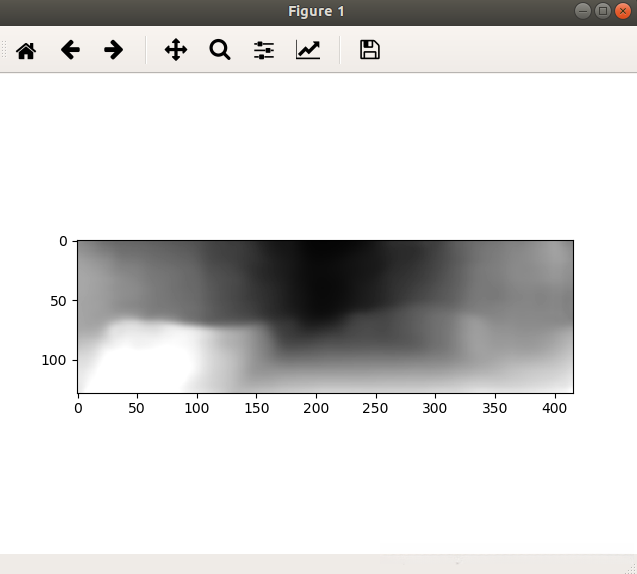Close the Figure 1 window
637x574 pixels.
click(x=623, y=11)
